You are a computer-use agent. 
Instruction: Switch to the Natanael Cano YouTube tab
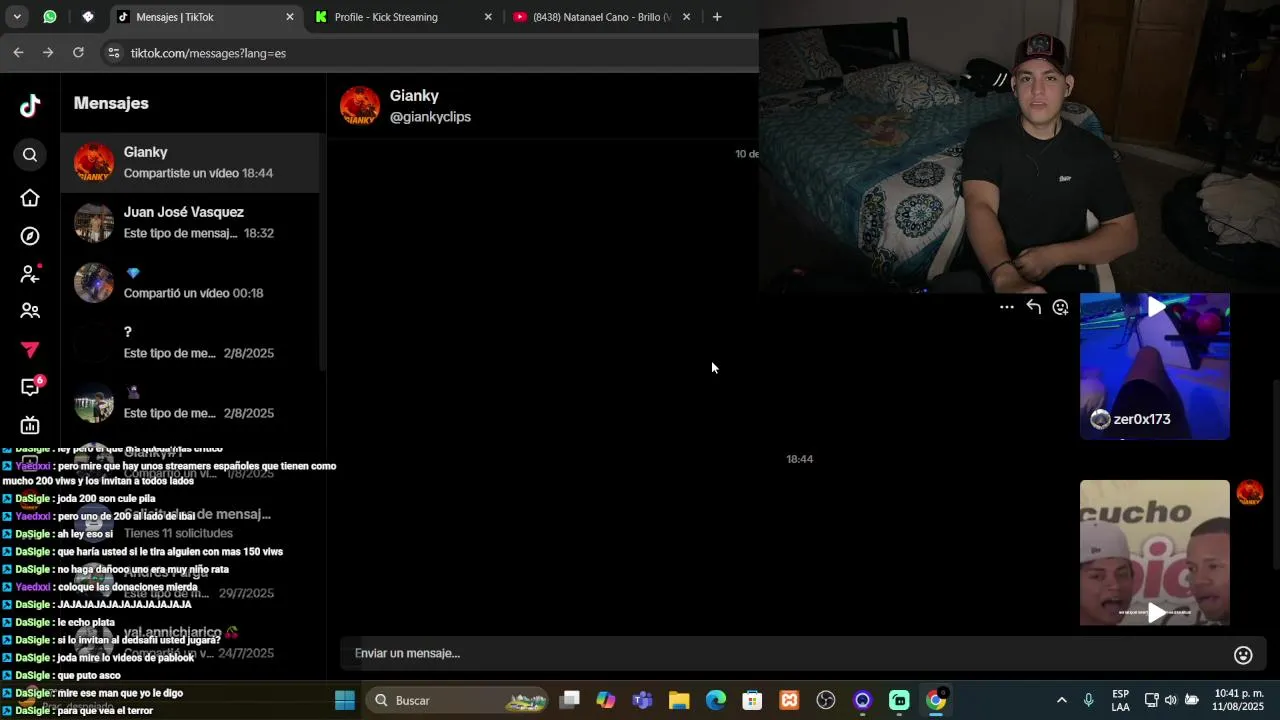(x=601, y=17)
